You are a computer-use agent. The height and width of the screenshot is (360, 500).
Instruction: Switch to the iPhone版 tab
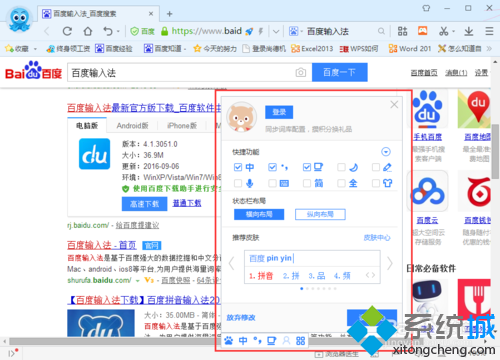click(x=182, y=126)
